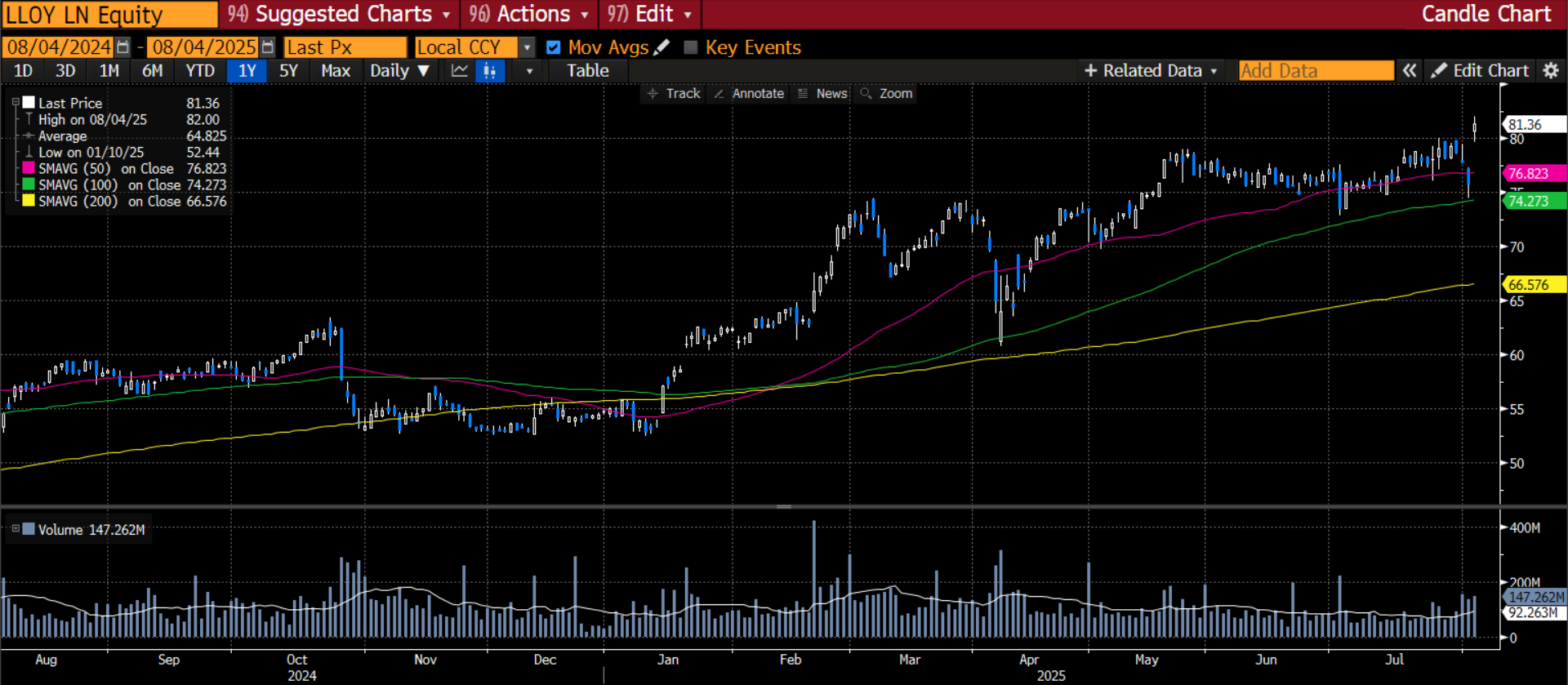The image size is (1568, 685).
Task: Click the 66.576 moving average axis label
Action: click(x=1533, y=284)
